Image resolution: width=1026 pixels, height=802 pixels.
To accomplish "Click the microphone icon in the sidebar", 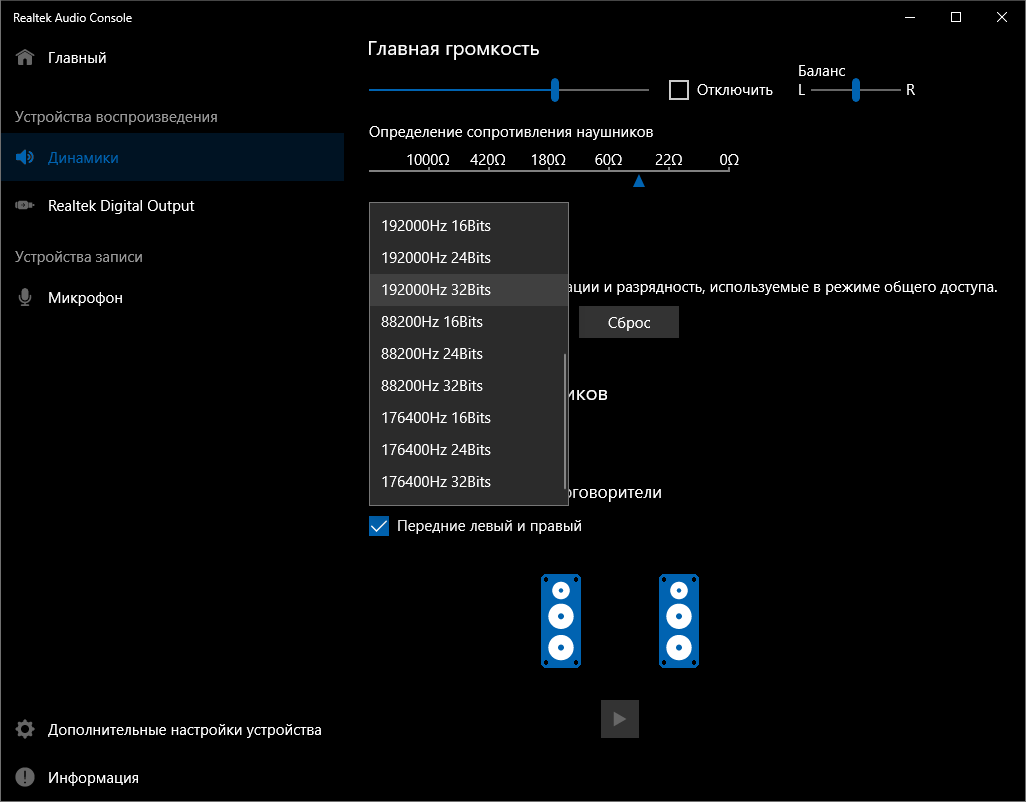I will (26, 298).
